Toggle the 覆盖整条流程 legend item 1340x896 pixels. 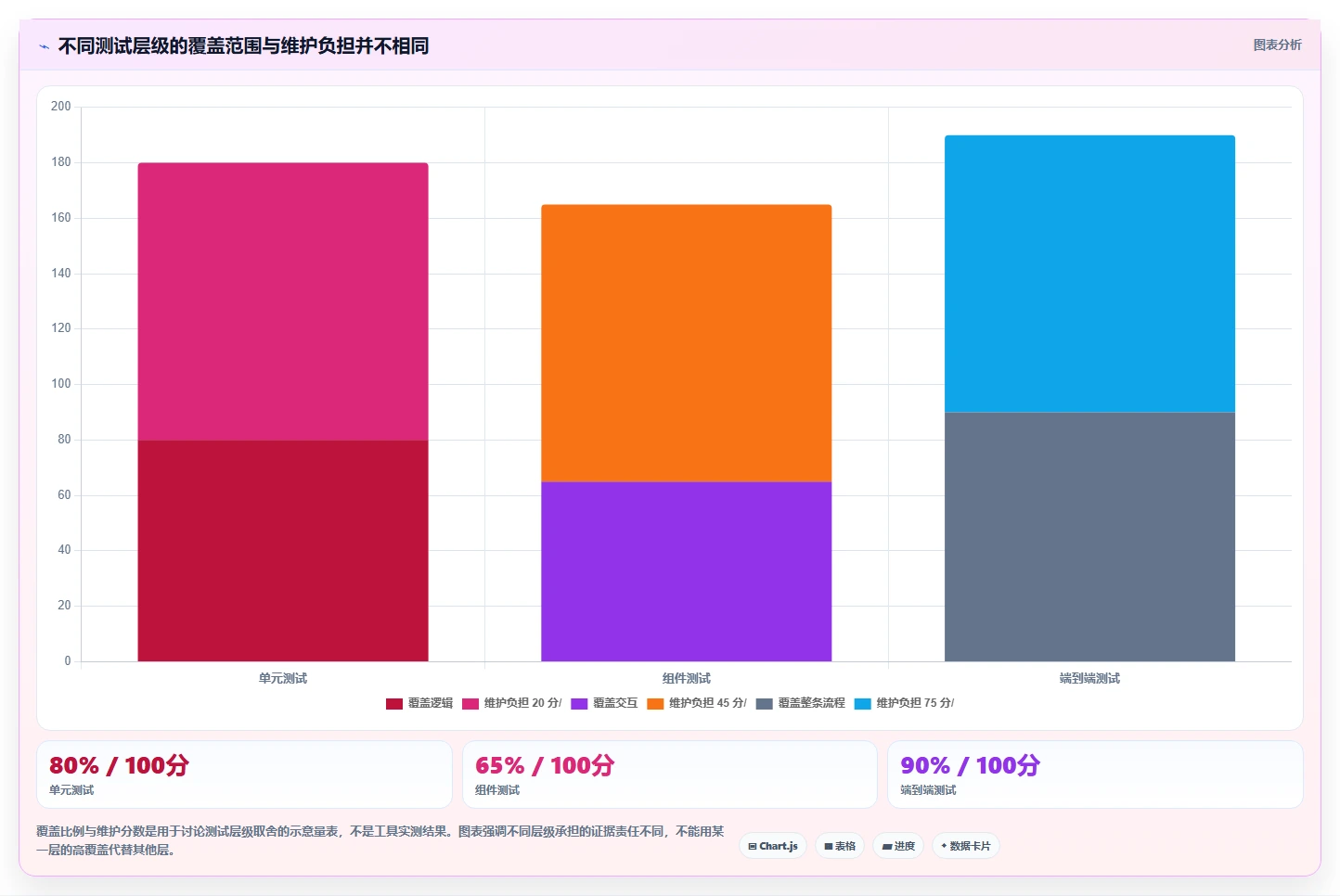[800, 703]
